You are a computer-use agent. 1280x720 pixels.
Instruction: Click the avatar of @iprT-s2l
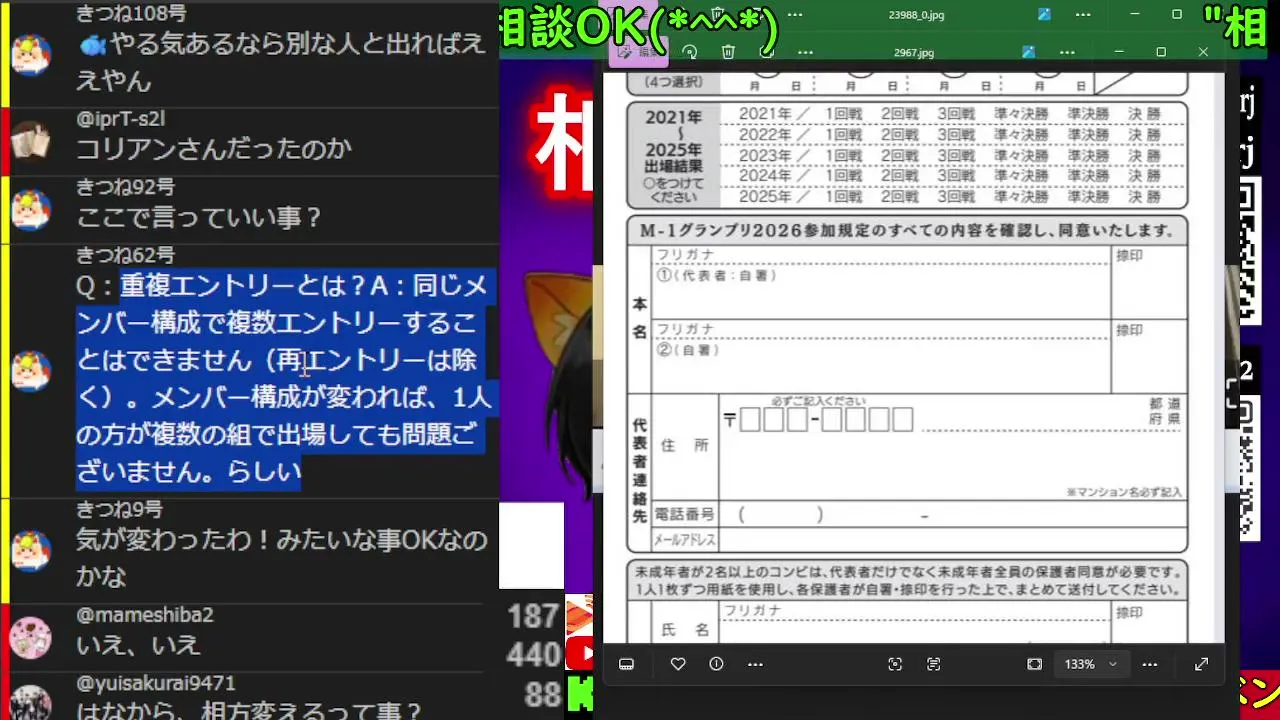click(x=31, y=142)
